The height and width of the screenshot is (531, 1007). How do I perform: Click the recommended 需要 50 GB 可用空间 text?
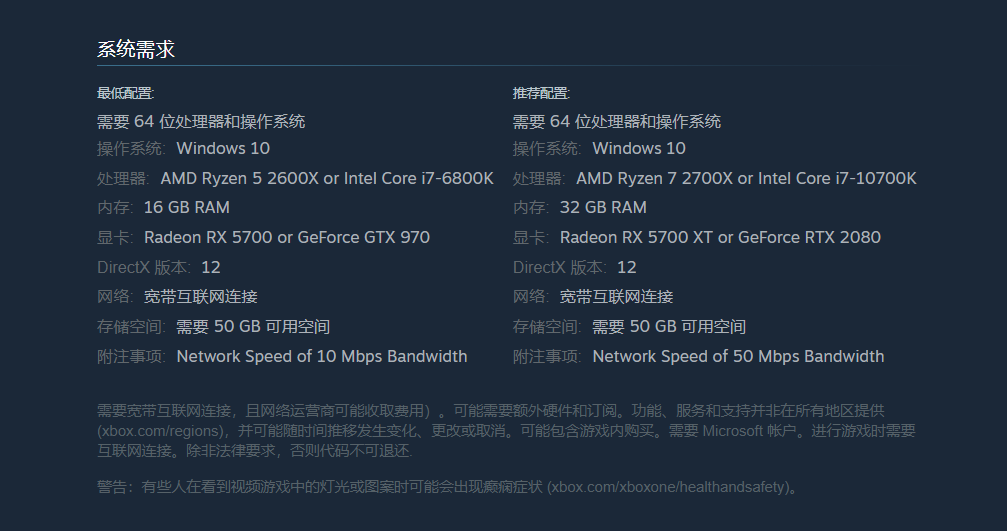(x=669, y=327)
